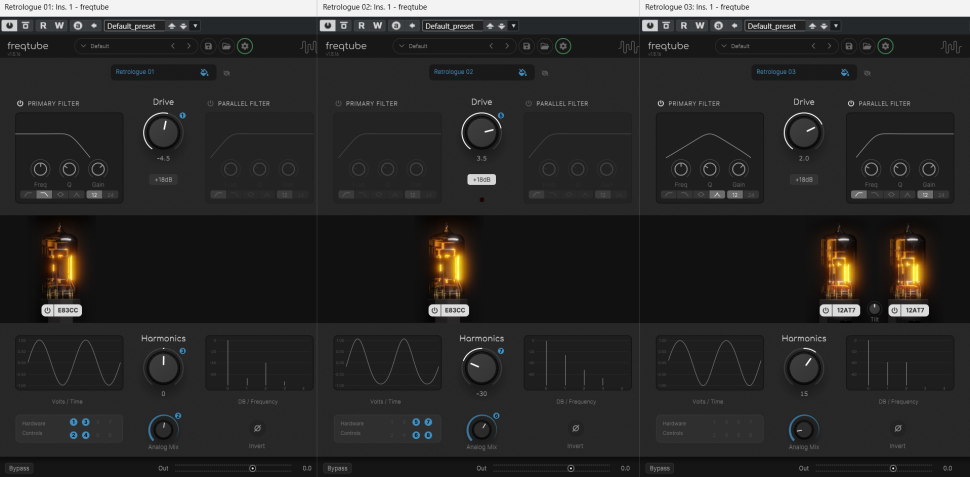Select 12 dB slope in Retrologue 03 primary filter
970x477 pixels.
(x=735, y=194)
